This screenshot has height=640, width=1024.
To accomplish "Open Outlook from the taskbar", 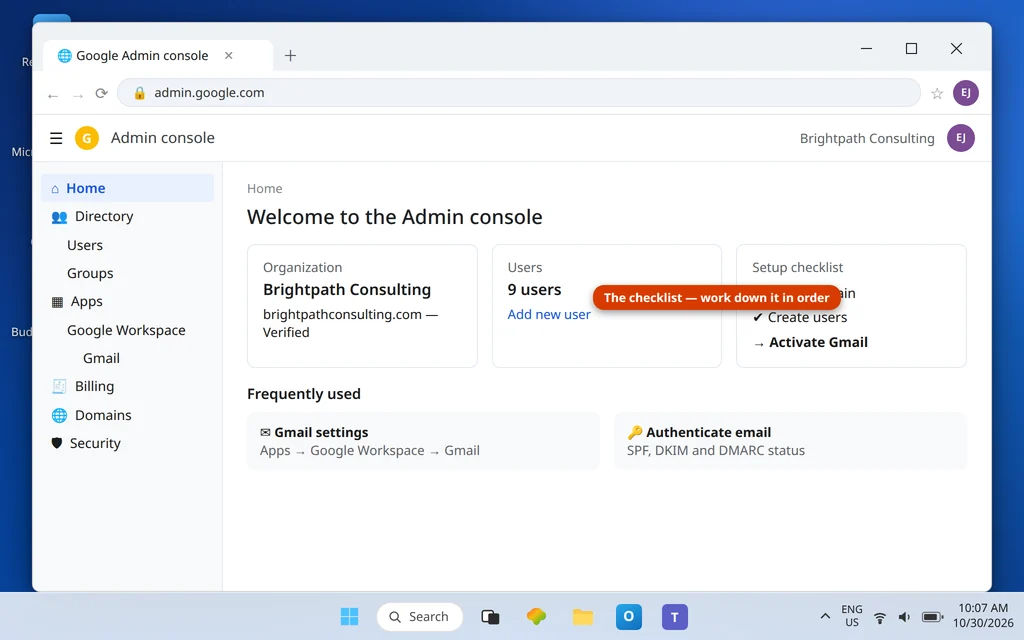I will pos(628,616).
